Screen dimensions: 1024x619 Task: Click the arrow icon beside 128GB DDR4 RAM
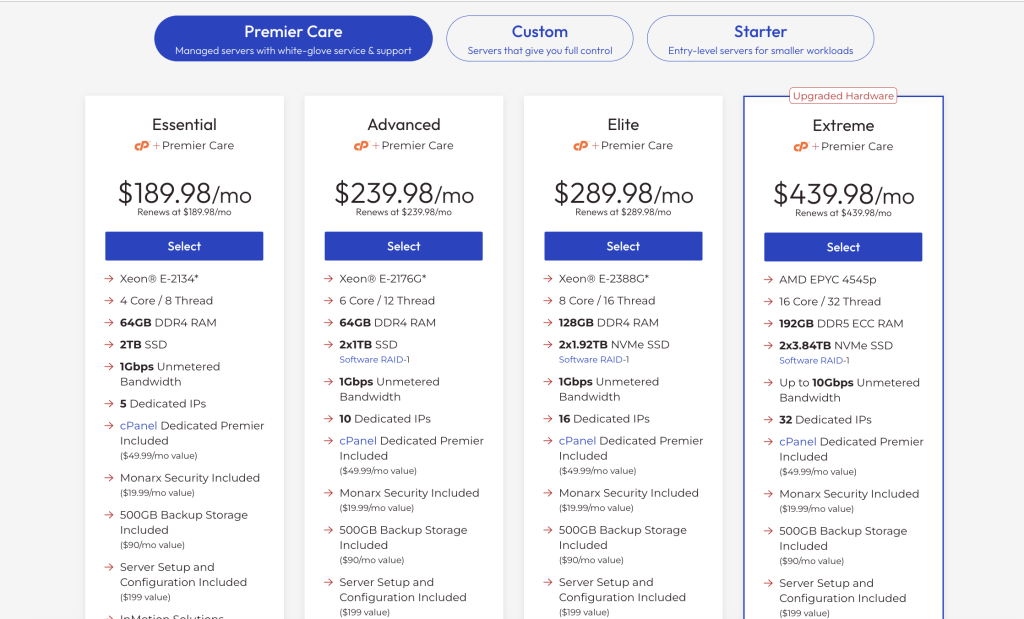pyautogui.click(x=548, y=322)
